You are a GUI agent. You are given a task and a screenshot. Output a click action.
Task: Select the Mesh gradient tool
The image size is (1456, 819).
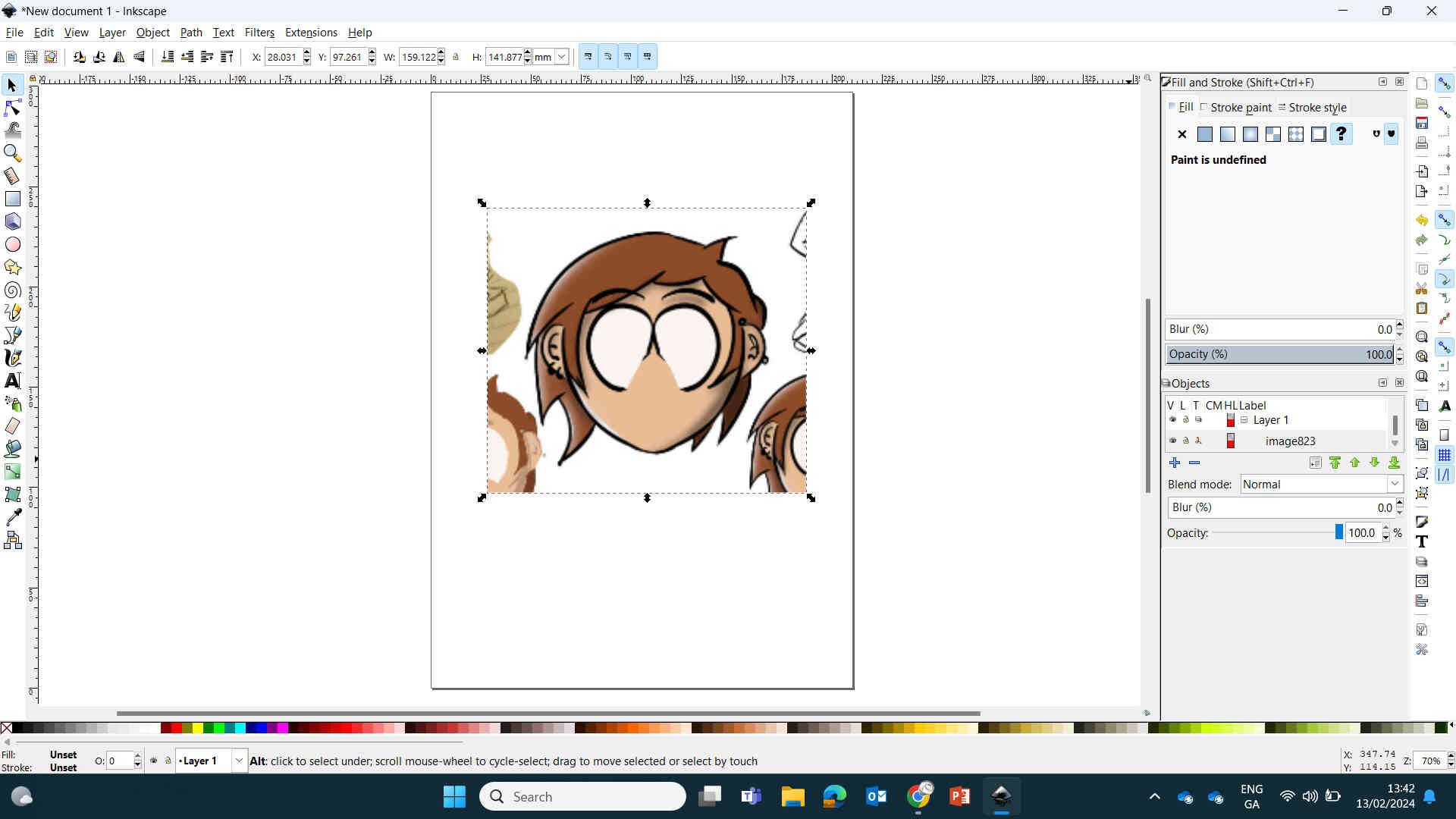coord(12,494)
